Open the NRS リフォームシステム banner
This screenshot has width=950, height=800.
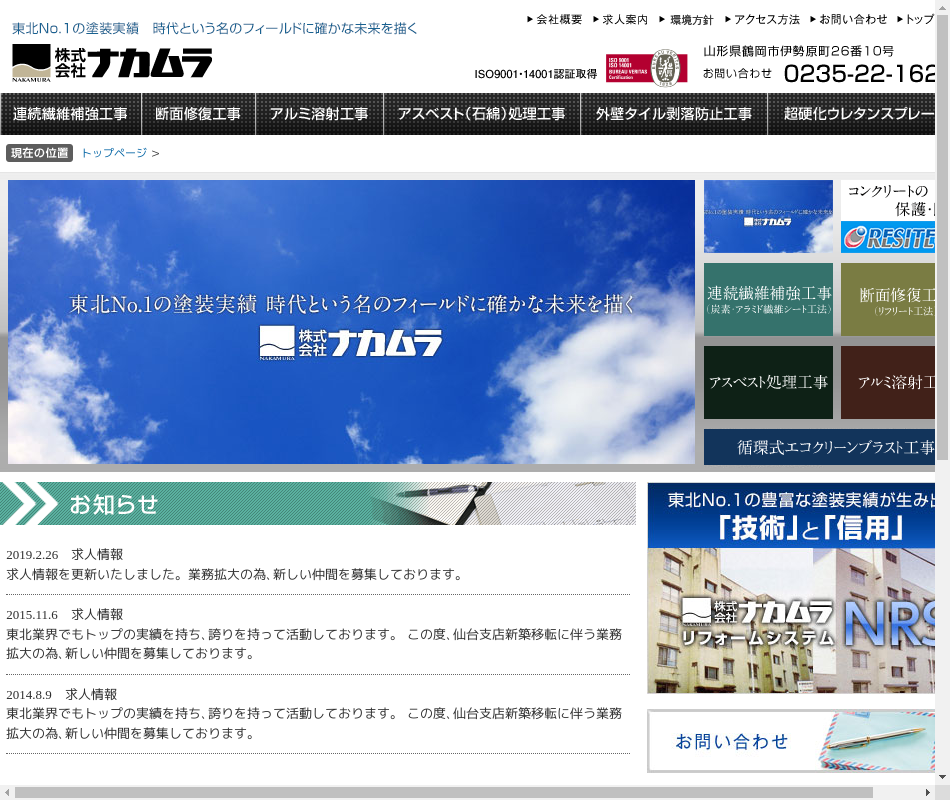click(791, 588)
